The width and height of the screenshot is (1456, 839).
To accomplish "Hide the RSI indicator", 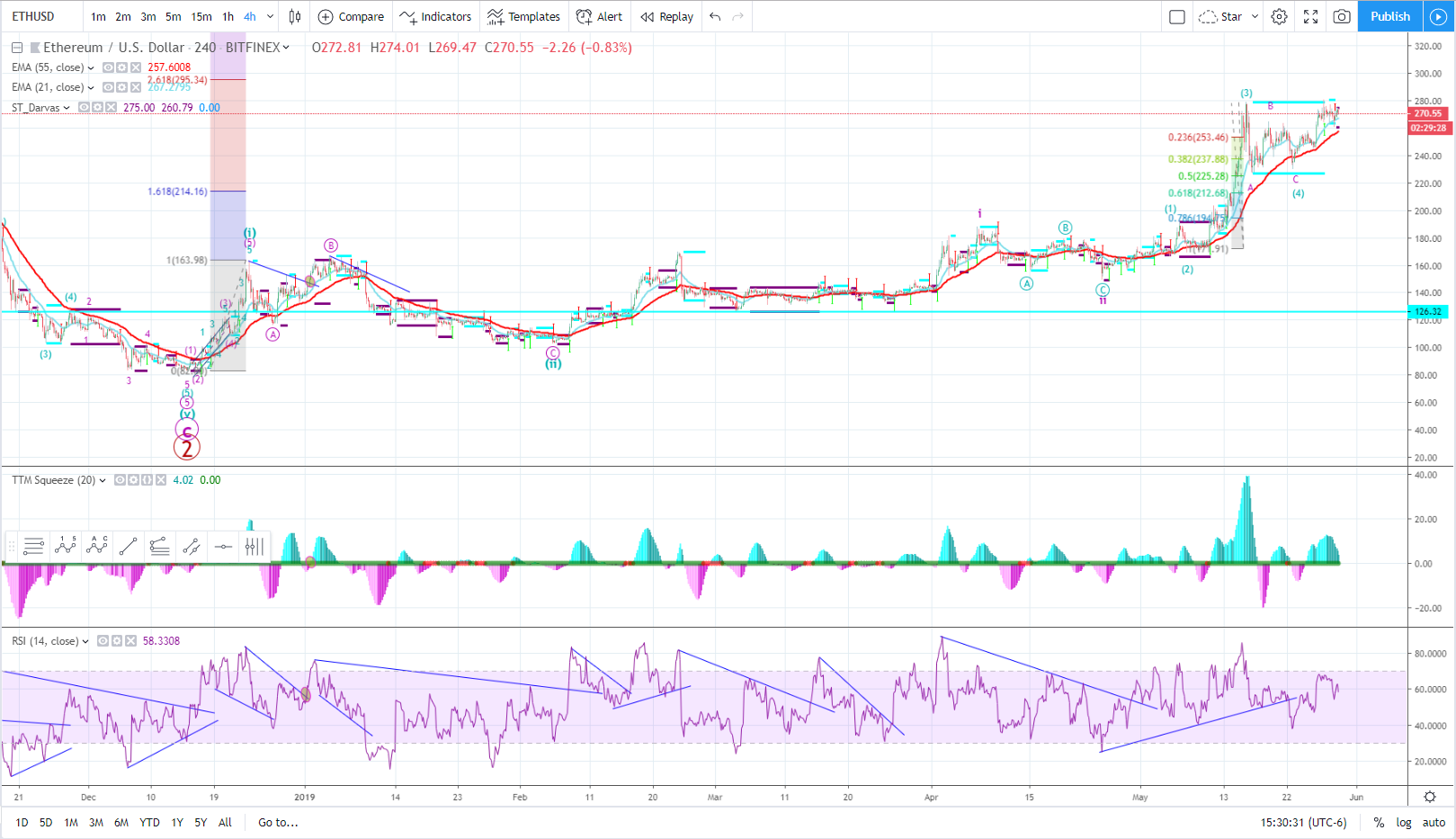I will [103, 641].
